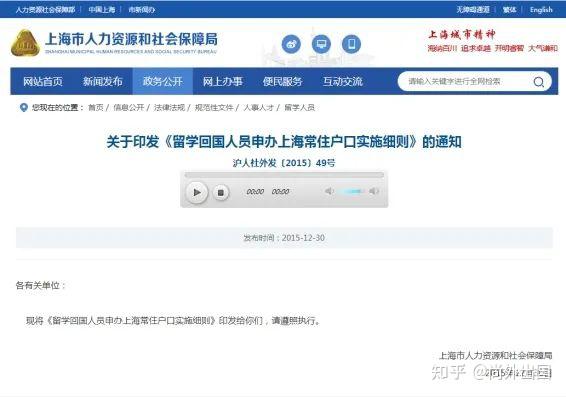Click the gold bureau logo emblem
This screenshot has width=566, height=397.
25,43
